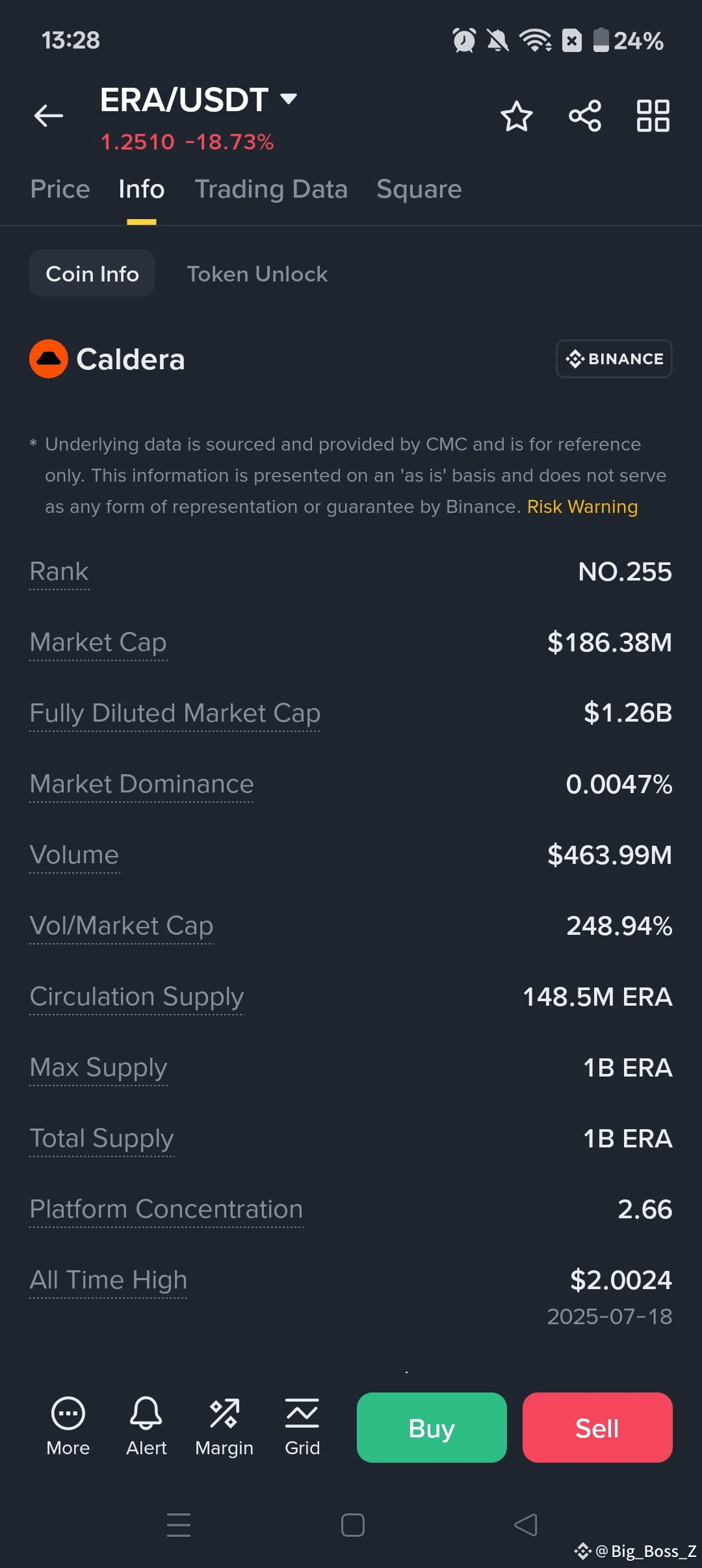Show Fully Diluted Market Cap explanation
This screenshot has width=702, height=1568.
pyautogui.click(x=175, y=713)
